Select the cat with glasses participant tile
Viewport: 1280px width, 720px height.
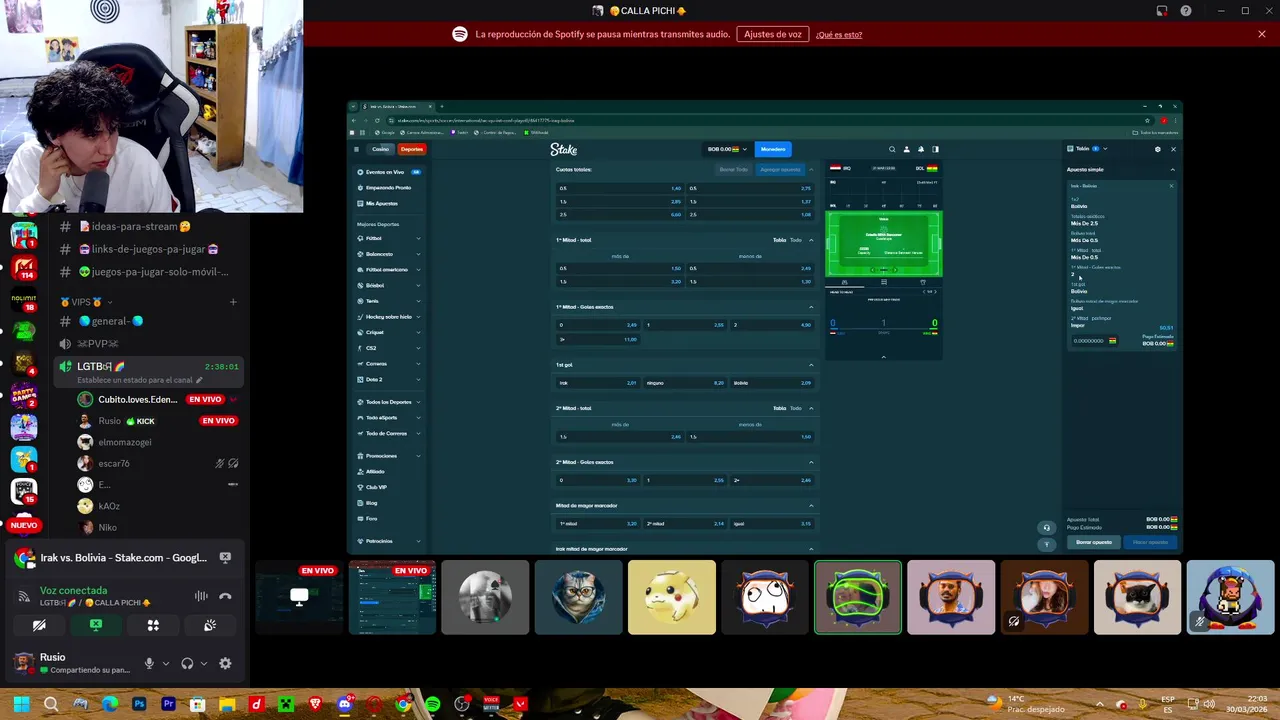coord(578,597)
